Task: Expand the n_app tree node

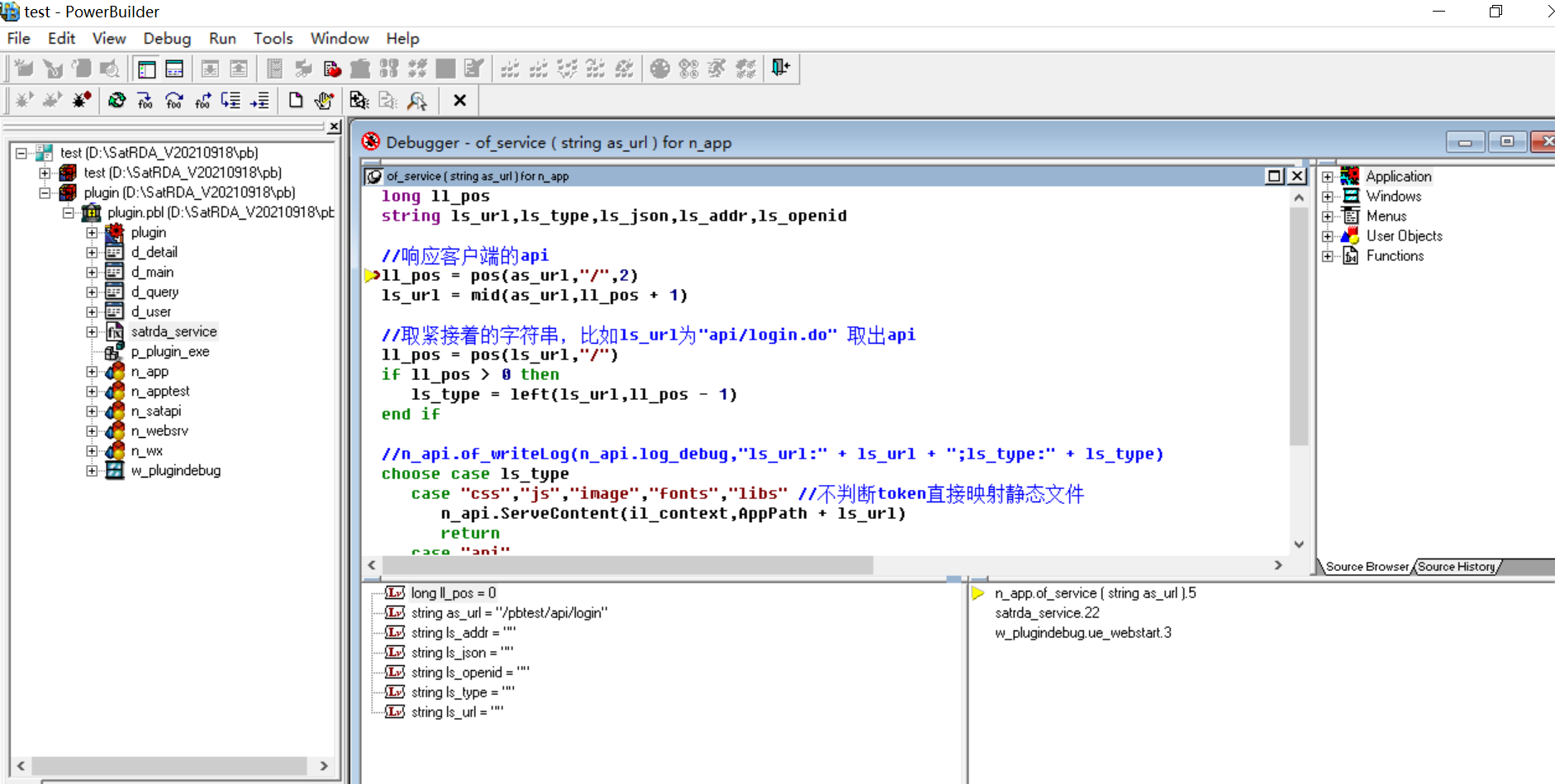Action: click(x=93, y=371)
